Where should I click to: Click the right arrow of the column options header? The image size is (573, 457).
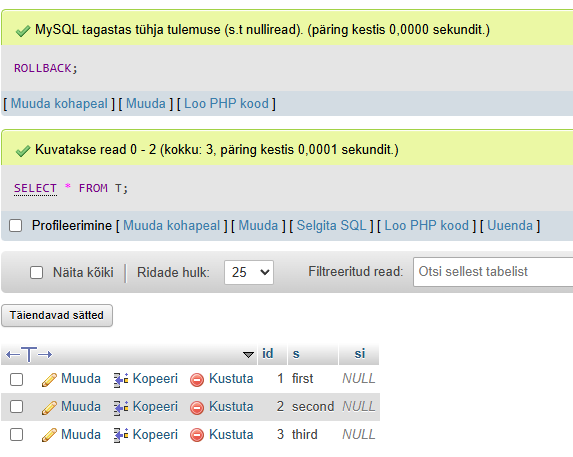click(x=45, y=354)
